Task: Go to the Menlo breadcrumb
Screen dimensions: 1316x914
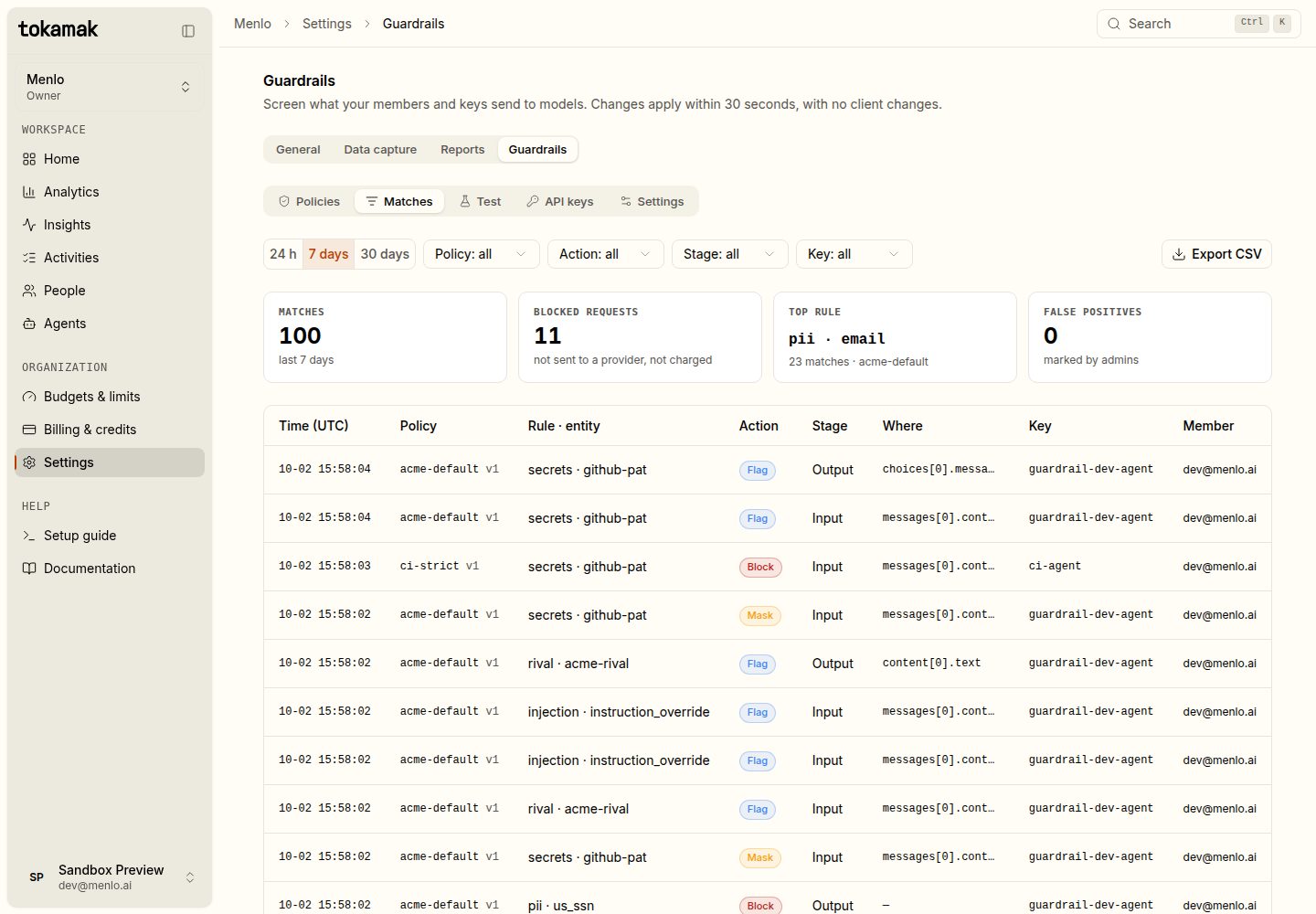Action: point(252,24)
